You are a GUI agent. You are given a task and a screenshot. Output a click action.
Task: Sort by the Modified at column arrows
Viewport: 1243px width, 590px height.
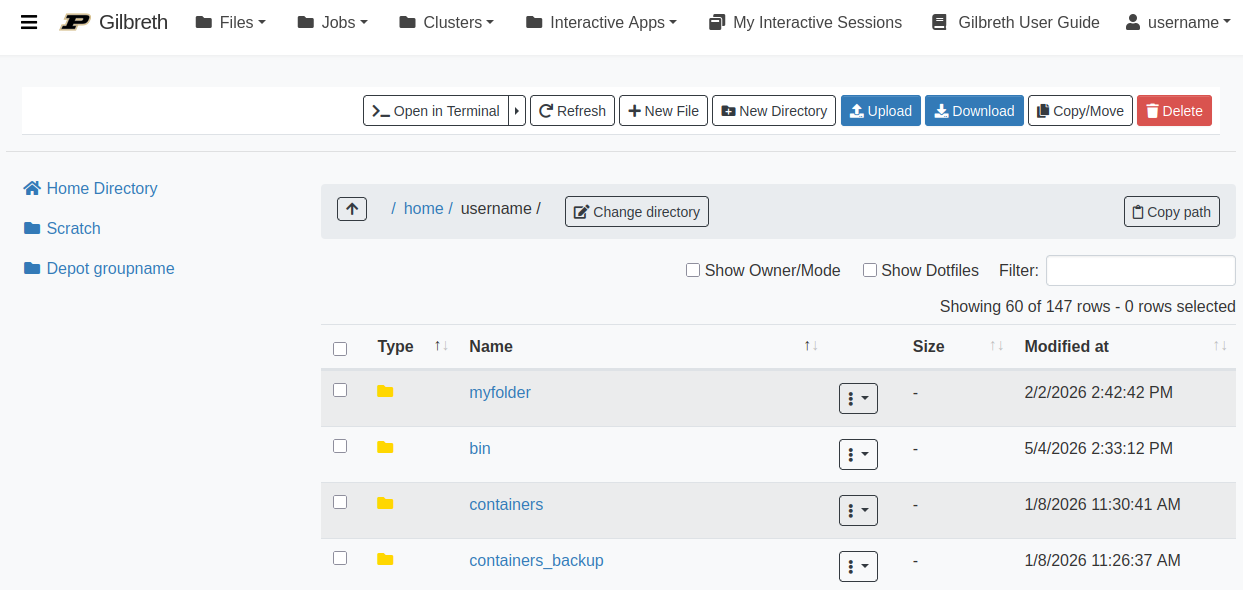tap(1220, 346)
